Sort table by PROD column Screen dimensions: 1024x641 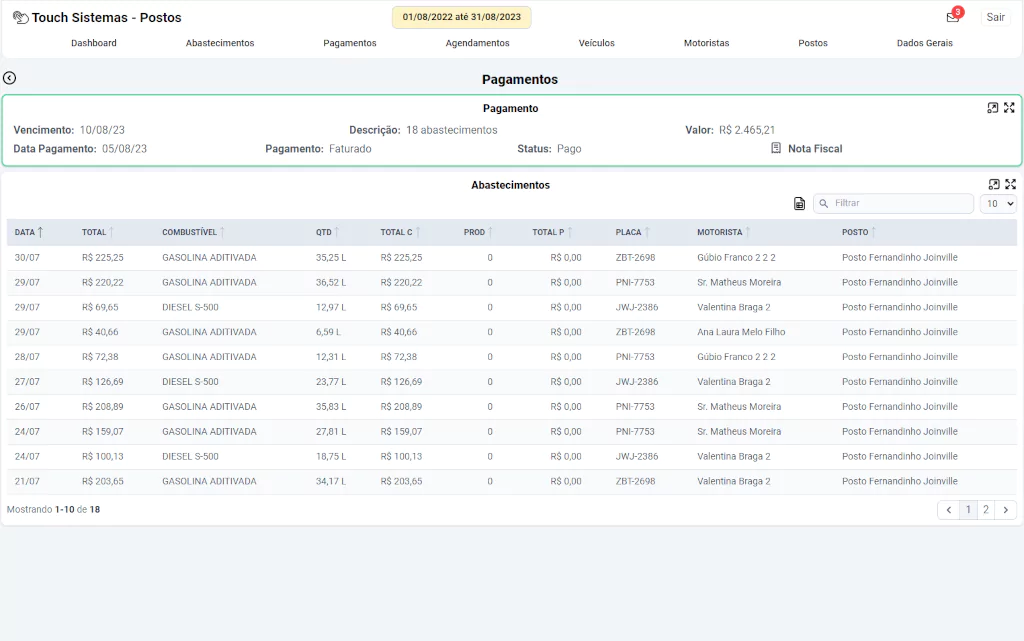pyautogui.click(x=478, y=232)
